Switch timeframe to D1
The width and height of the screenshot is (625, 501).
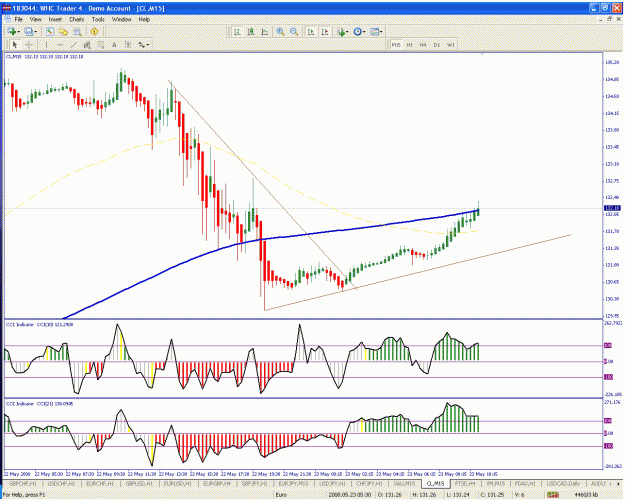437,45
